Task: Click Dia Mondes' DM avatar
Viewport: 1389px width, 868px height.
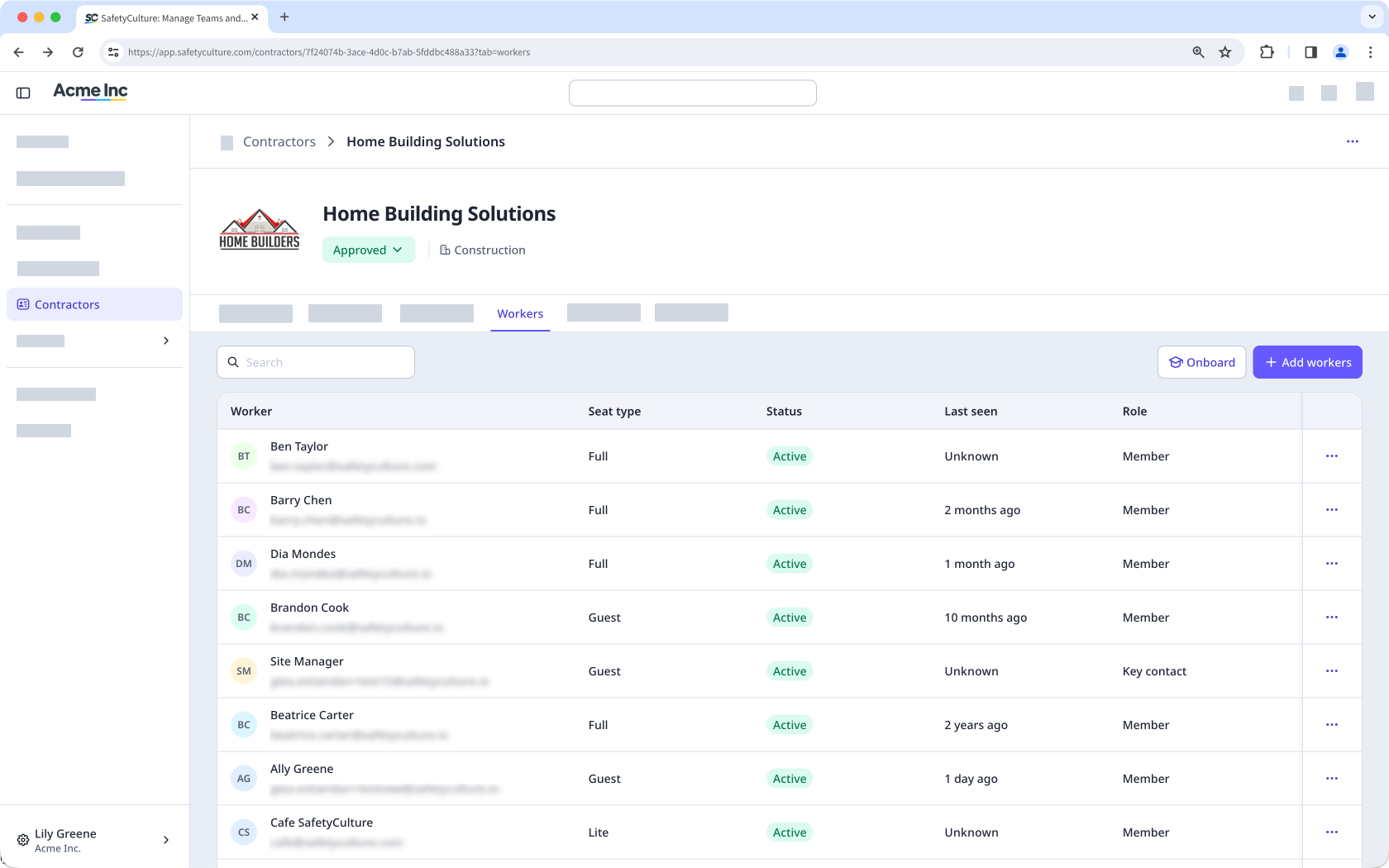Action: tap(244, 564)
